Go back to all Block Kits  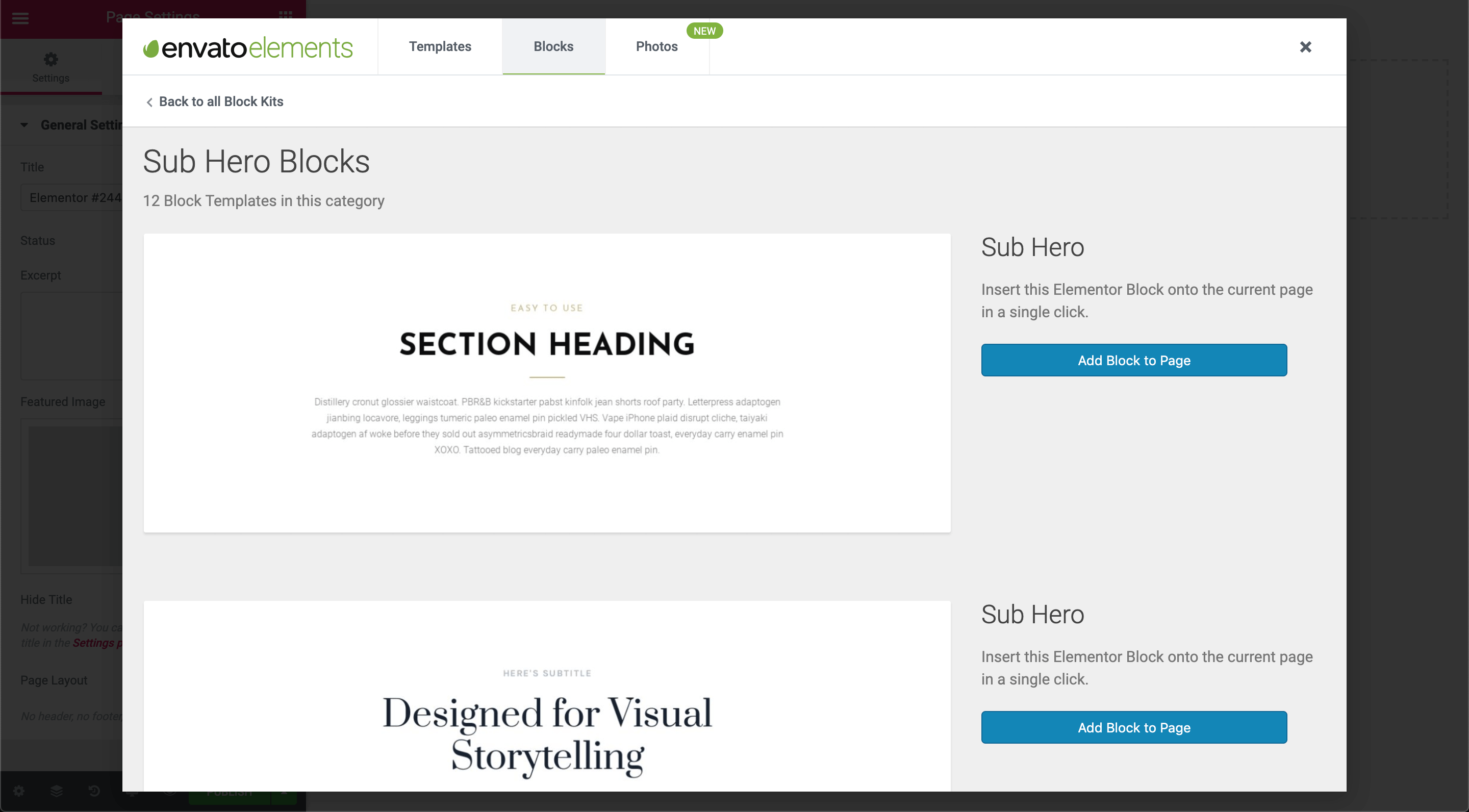[221, 102]
